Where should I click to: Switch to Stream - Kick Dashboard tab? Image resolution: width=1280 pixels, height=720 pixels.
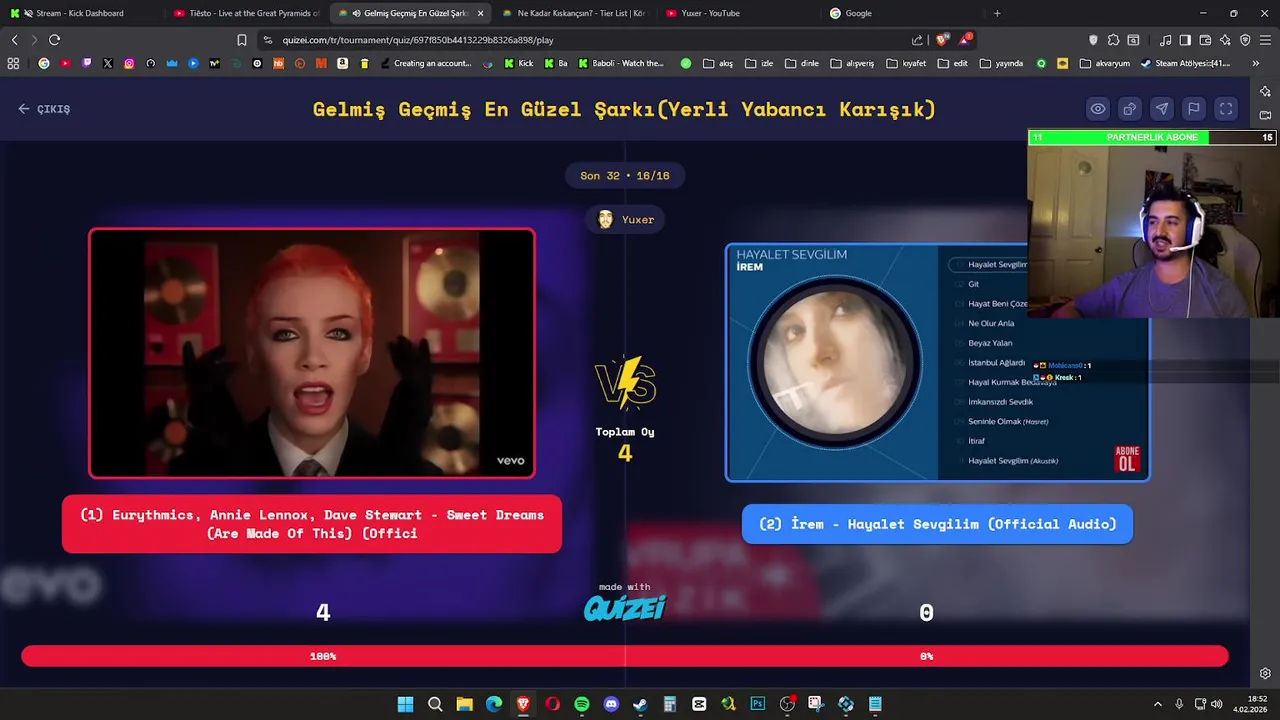(x=80, y=13)
